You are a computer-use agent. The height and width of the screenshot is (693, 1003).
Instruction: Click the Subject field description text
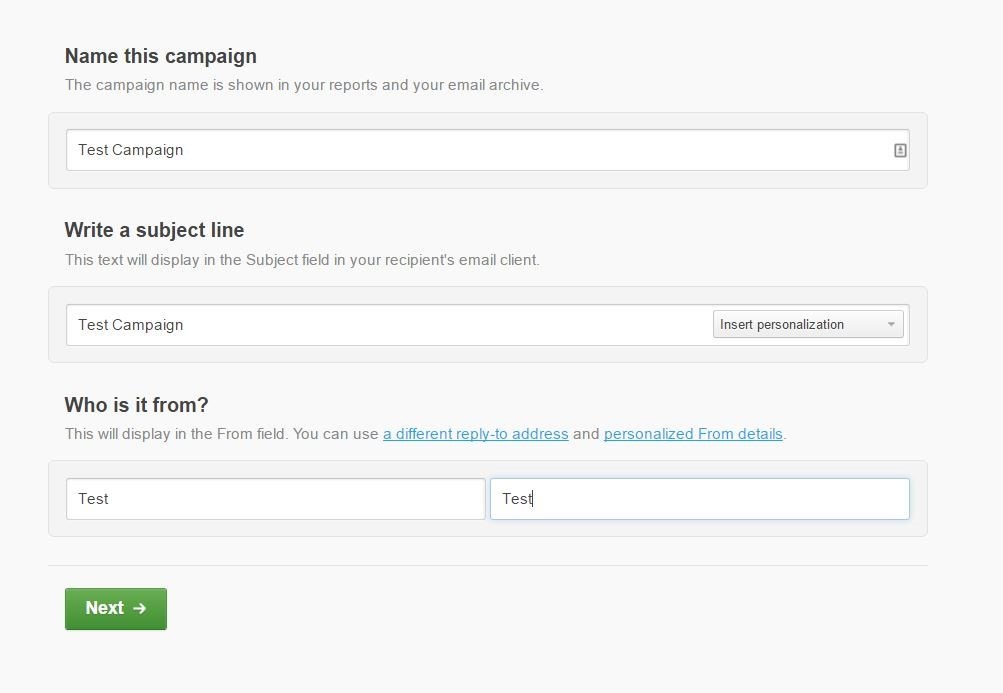pyautogui.click(x=302, y=260)
